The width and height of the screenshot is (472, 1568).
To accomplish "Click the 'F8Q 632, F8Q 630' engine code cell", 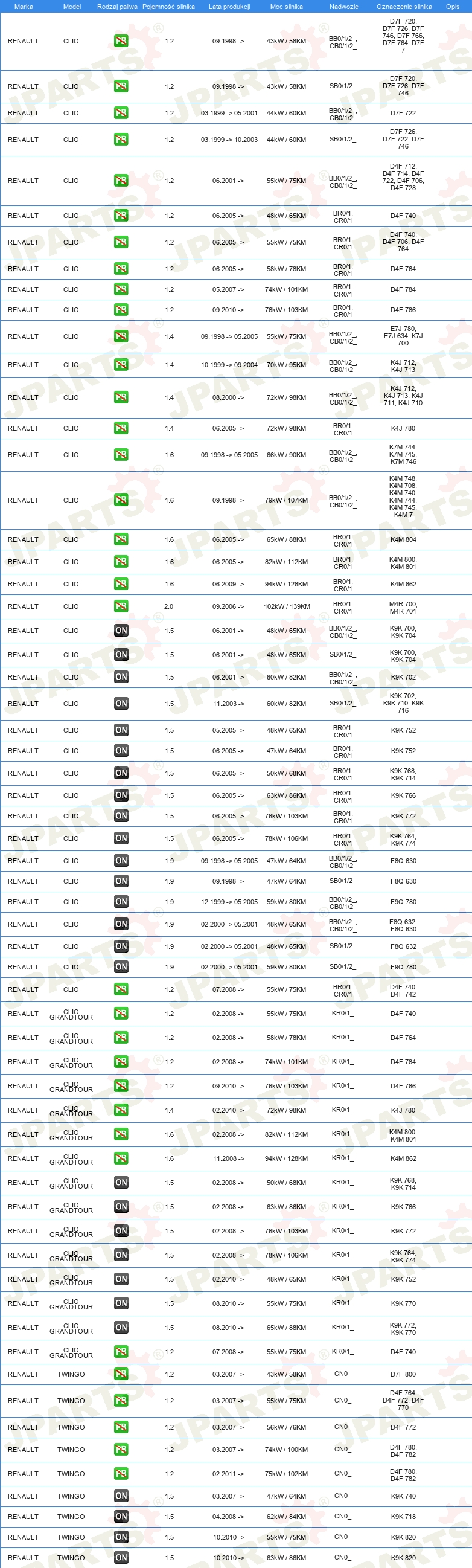I will (x=403, y=925).
